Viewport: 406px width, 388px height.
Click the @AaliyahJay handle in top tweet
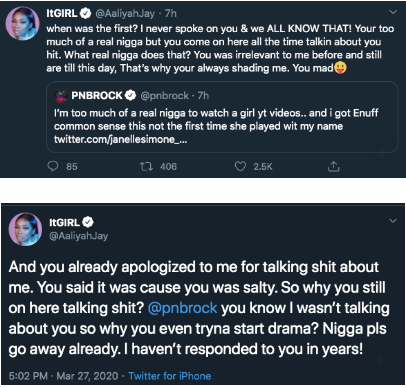click(125, 13)
